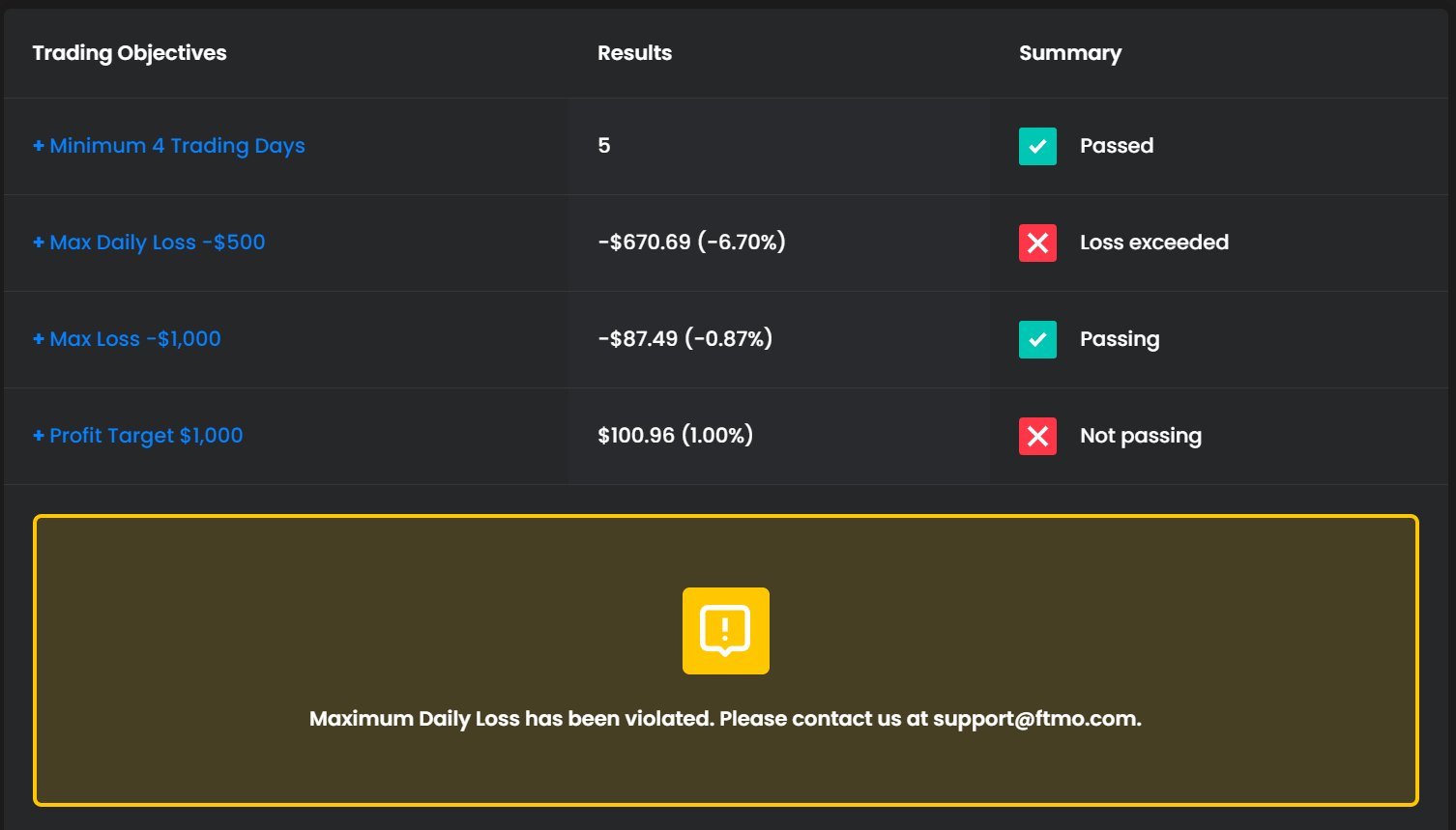The width and height of the screenshot is (1456, 830).
Task: Expand Minimum 4 Trading Days plus sign
Action: [x=39, y=146]
